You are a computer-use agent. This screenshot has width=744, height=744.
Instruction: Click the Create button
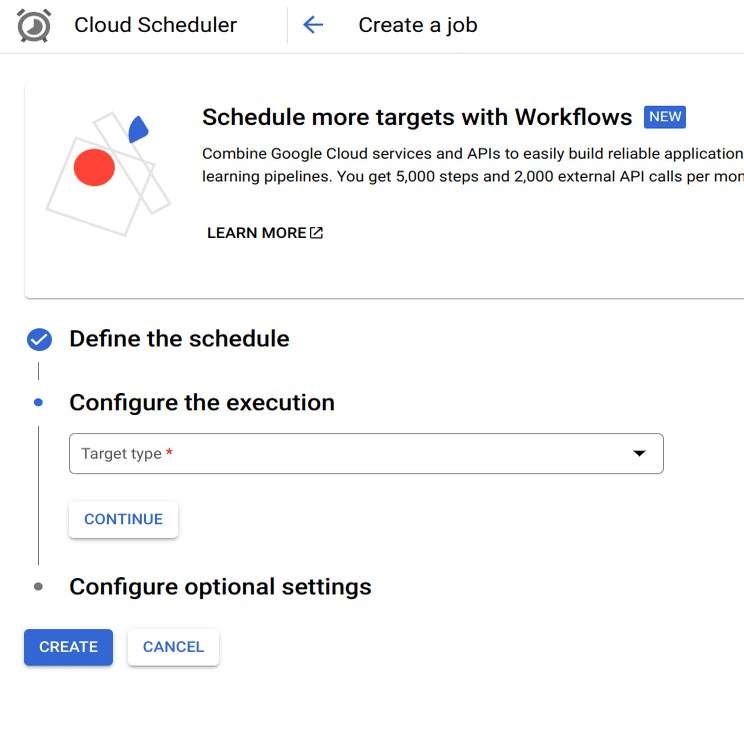[68, 647]
